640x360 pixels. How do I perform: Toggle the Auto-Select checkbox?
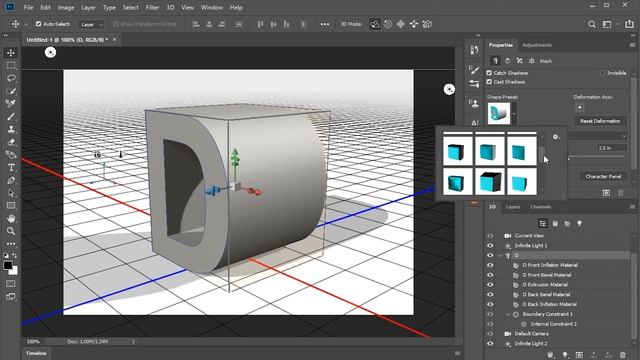click(38, 24)
